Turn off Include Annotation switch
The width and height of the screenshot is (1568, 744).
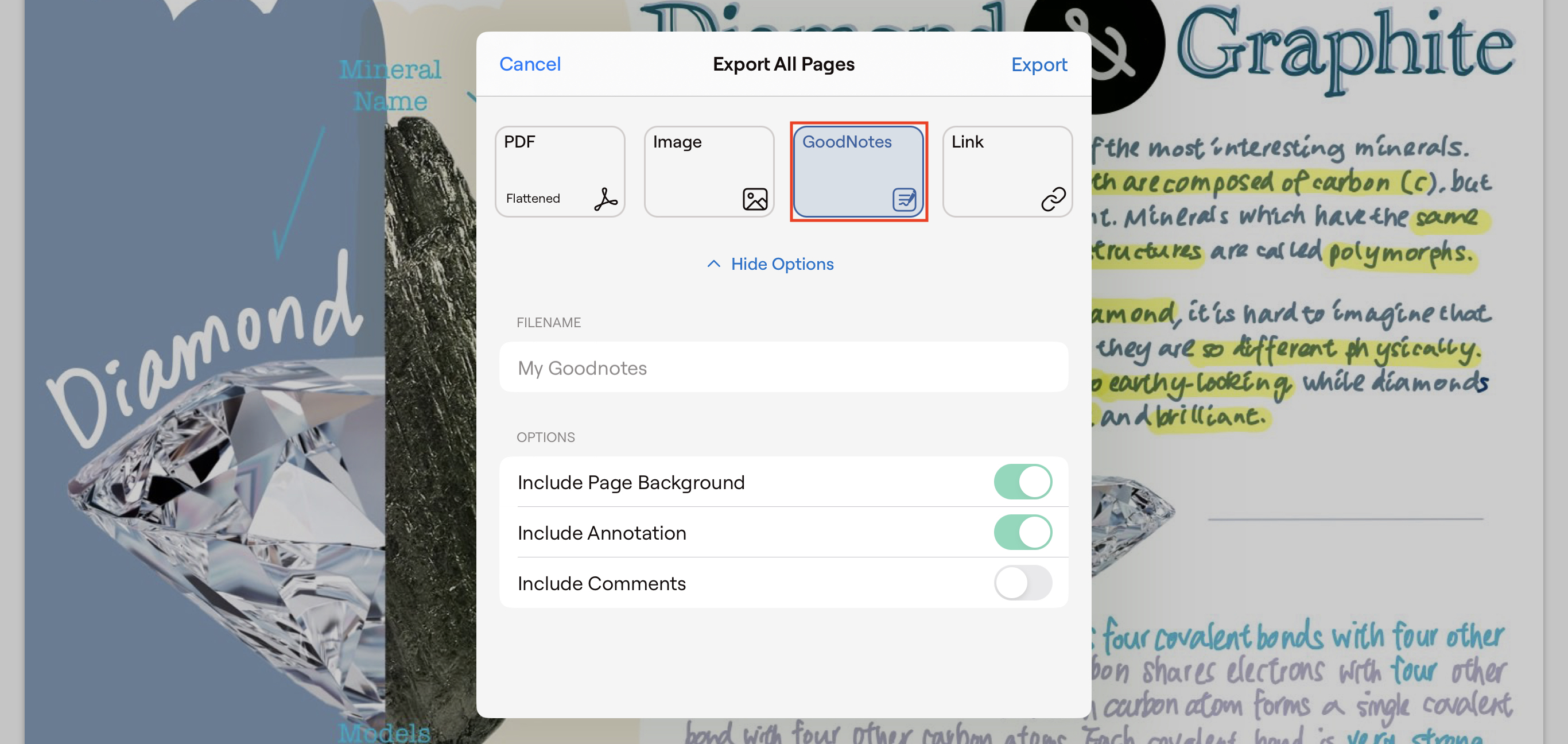[x=1022, y=533]
